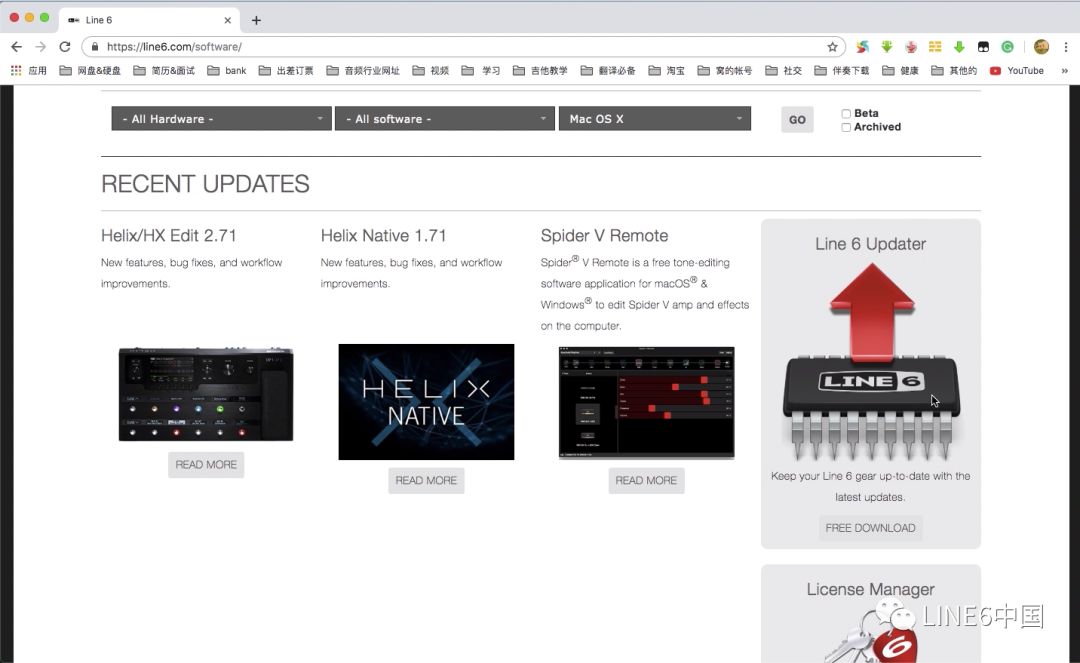Enable the Archived checkbox

click(x=846, y=127)
